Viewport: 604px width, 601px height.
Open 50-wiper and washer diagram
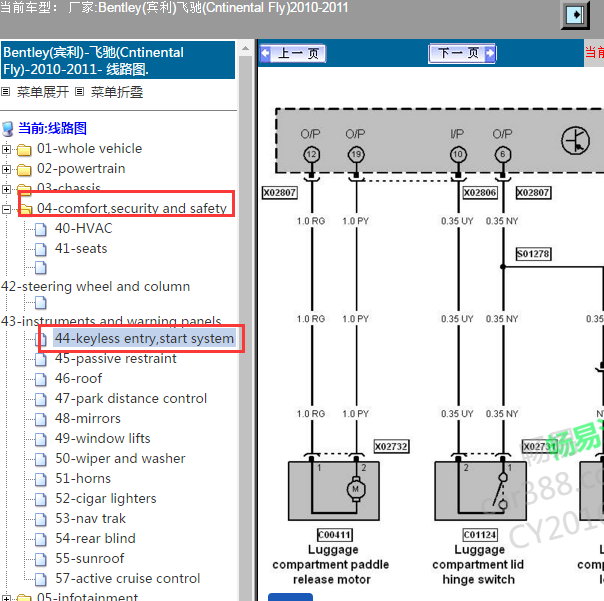pos(120,458)
